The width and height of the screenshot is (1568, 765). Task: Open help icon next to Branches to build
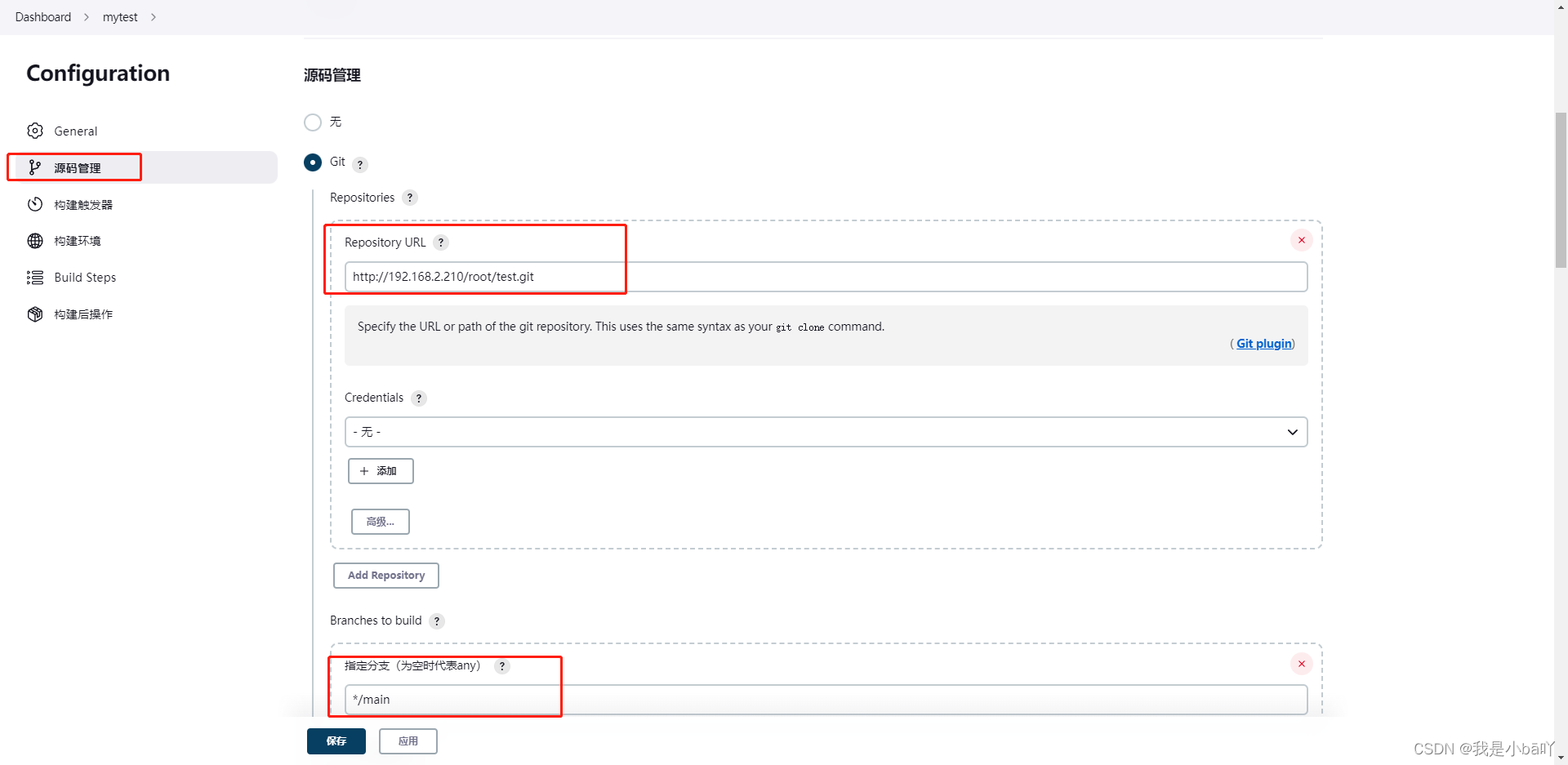tap(437, 621)
